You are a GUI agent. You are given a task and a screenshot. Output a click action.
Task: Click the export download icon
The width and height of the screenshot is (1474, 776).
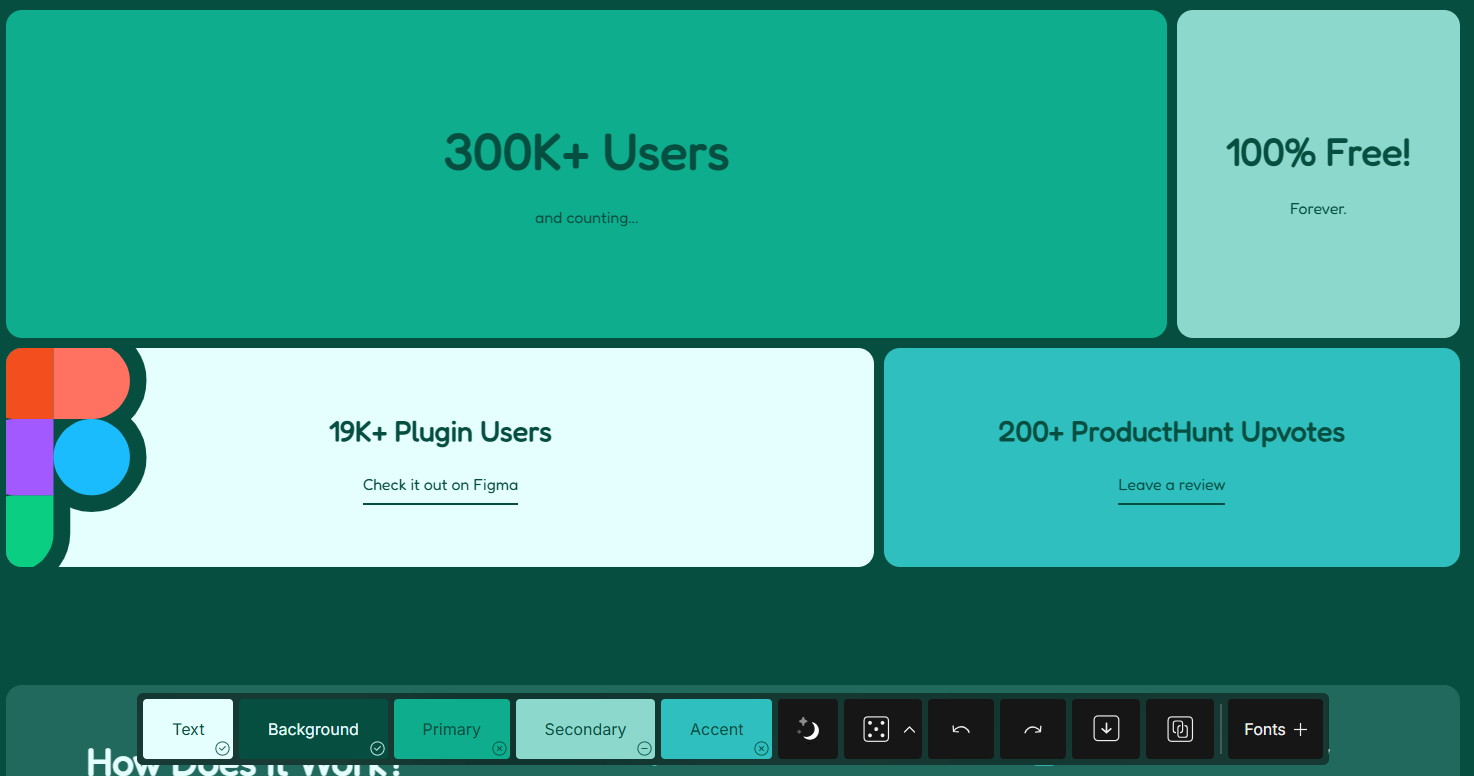tap(1105, 729)
